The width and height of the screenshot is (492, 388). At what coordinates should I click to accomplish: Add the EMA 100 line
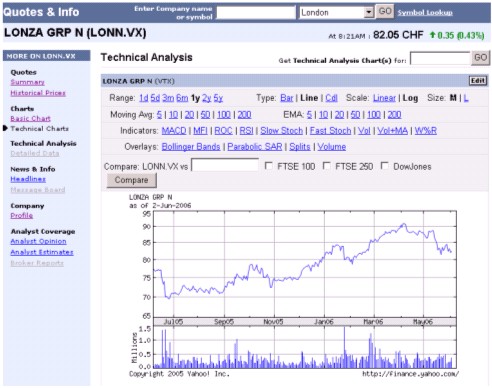click(374, 115)
